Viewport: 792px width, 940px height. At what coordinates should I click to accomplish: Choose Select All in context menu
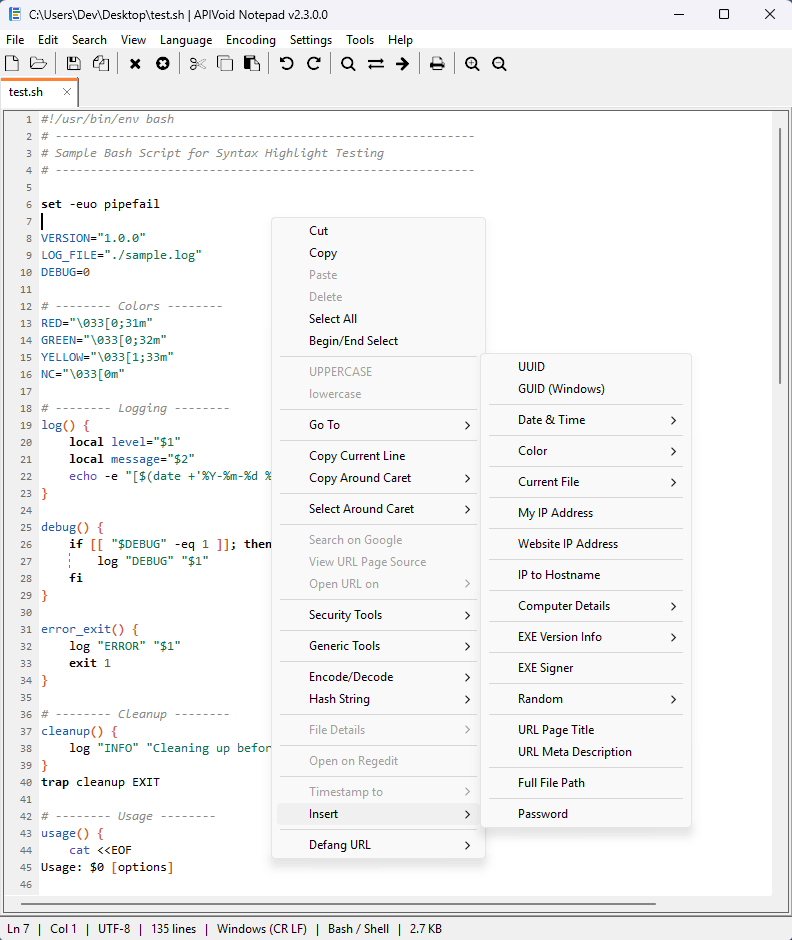378,319
